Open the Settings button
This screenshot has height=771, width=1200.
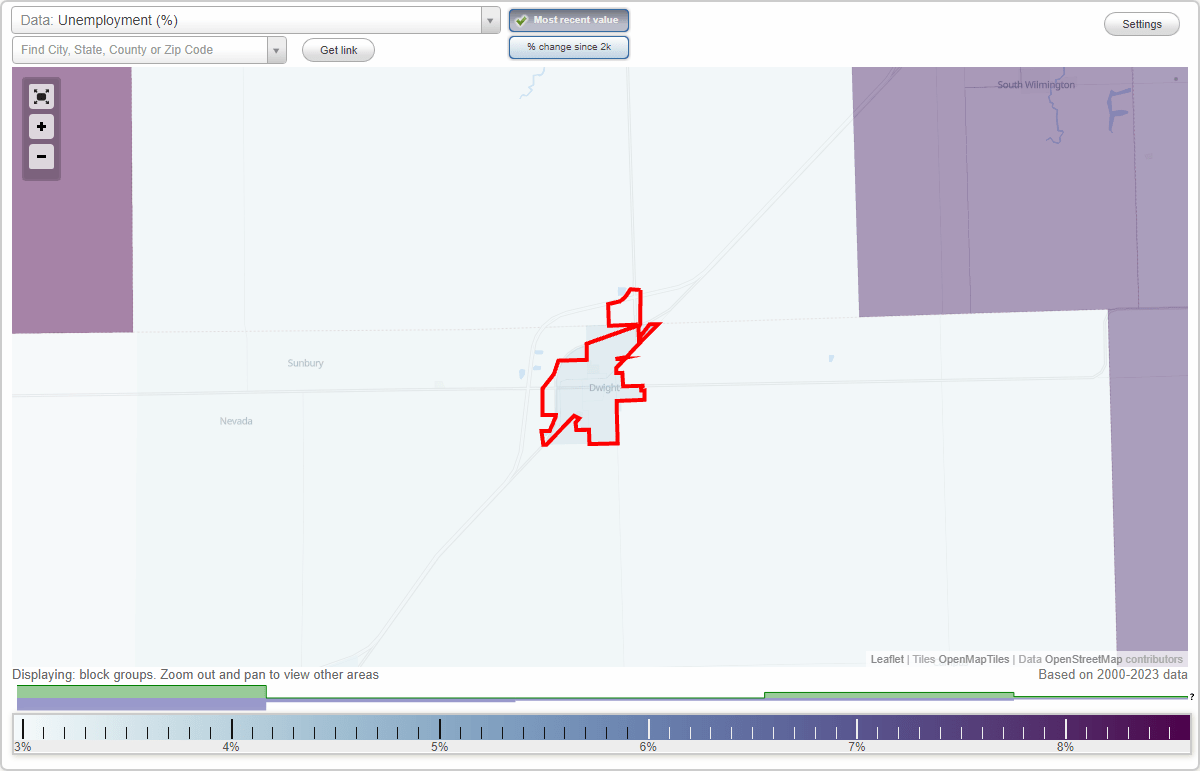pos(1142,25)
